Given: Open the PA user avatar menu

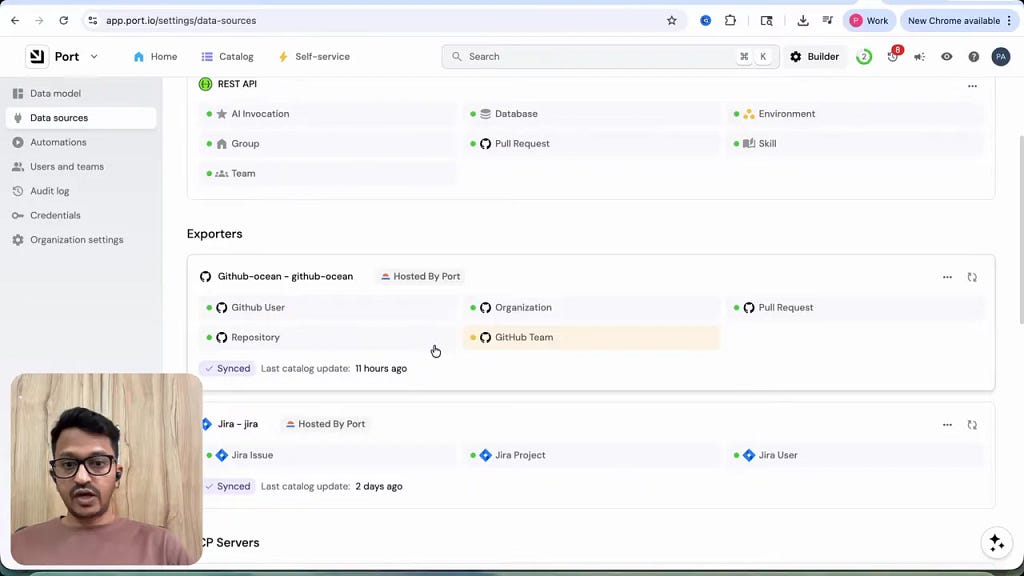Looking at the screenshot, I should tap(1000, 57).
